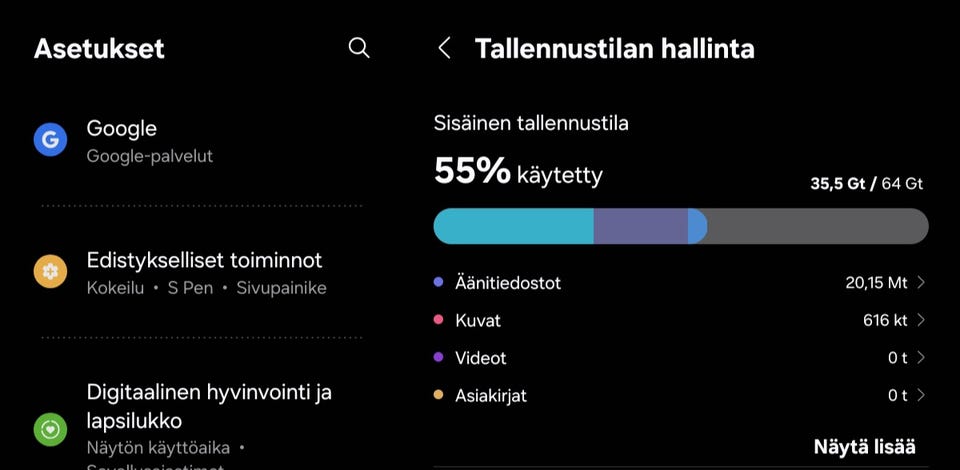Open Digitaalinen hyvinvointi ja lapsilukko
Image resolution: width=960 pixels, height=470 pixels.
[x=209, y=405]
